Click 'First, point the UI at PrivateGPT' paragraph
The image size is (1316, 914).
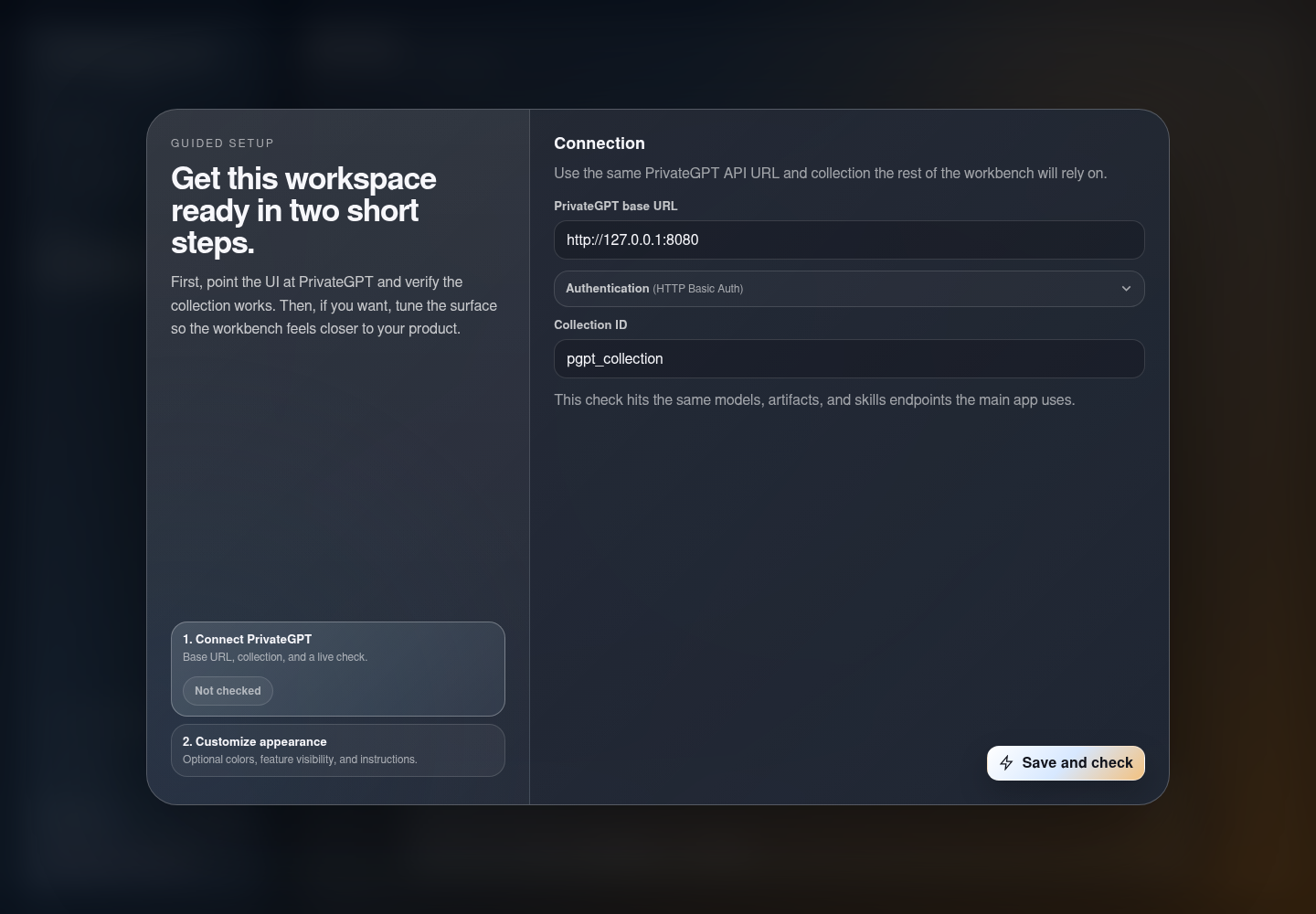[334, 305]
